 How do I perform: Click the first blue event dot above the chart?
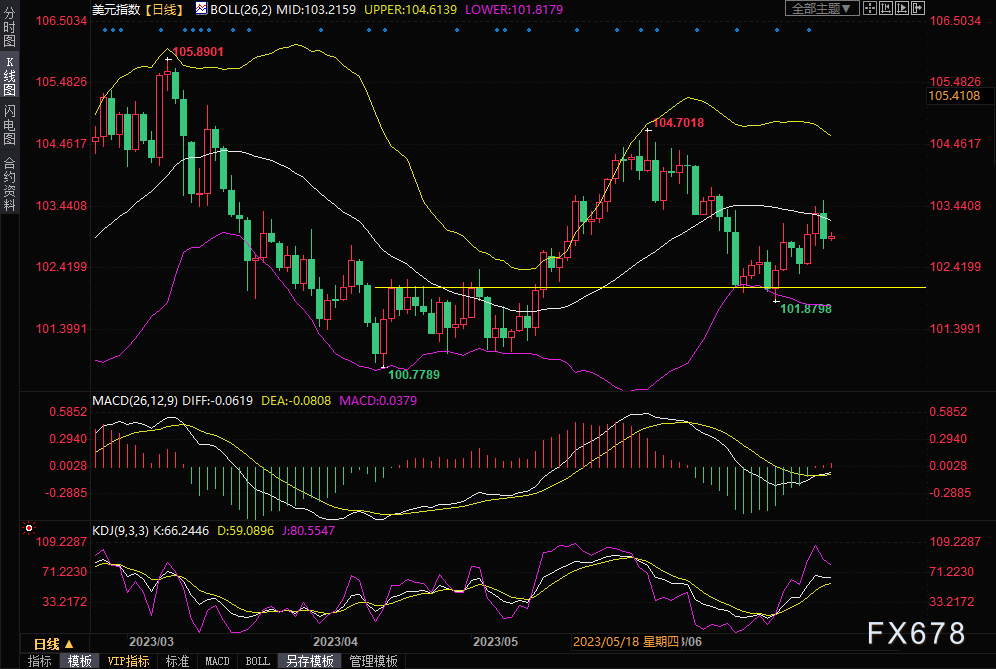(104, 29)
